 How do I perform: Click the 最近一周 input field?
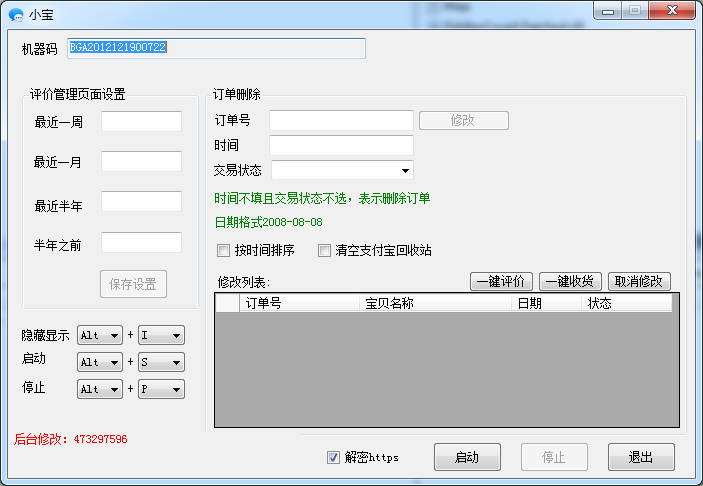(x=141, y=121)
